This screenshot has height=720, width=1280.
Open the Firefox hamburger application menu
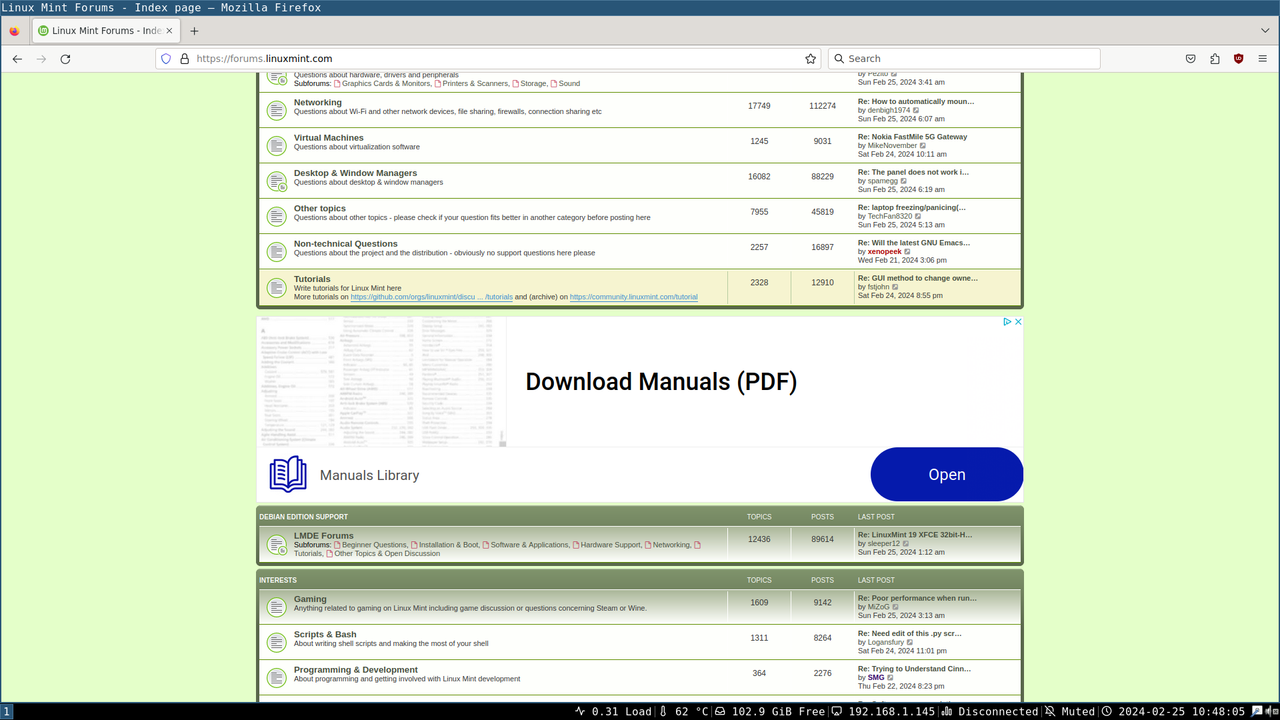point(1263,59)
